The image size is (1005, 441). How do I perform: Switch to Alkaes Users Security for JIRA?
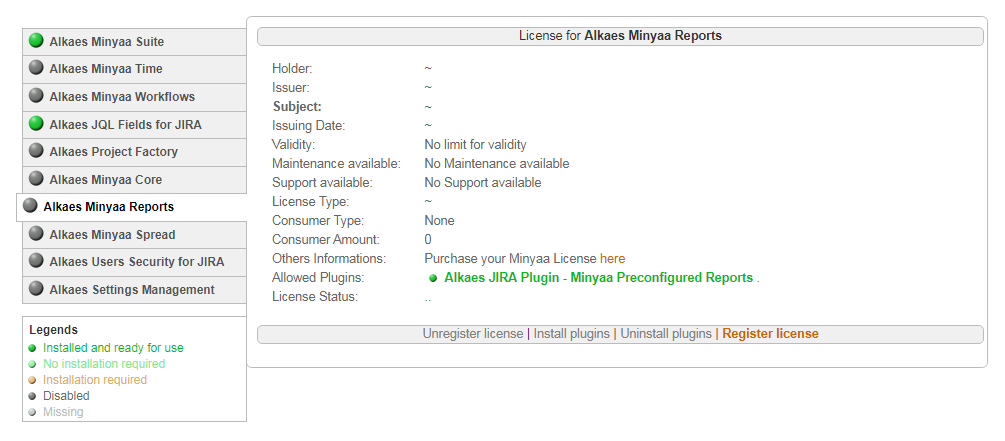[135, 262]
